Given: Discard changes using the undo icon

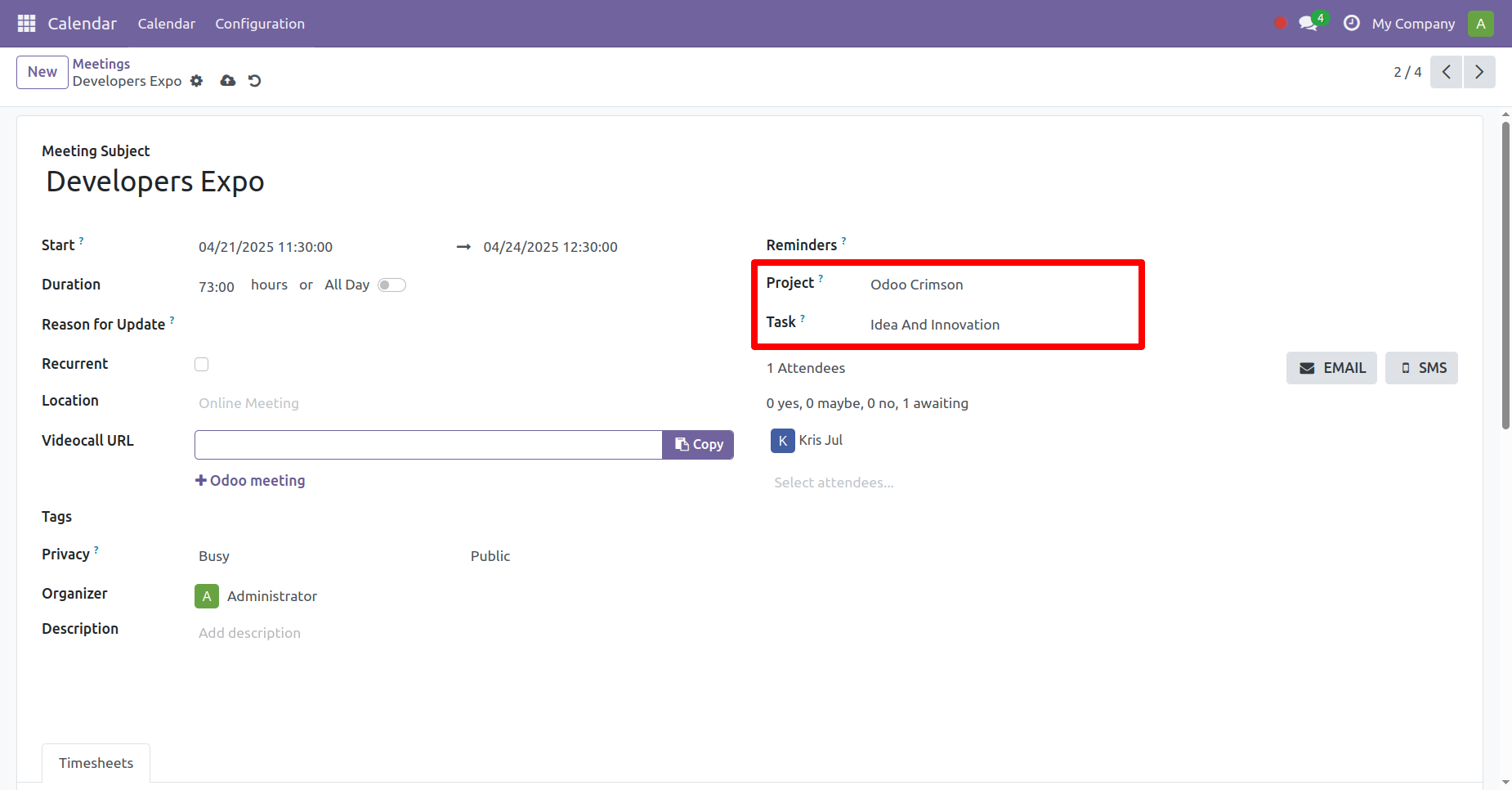Looking at the screenshot, I should tap(255, 81).
